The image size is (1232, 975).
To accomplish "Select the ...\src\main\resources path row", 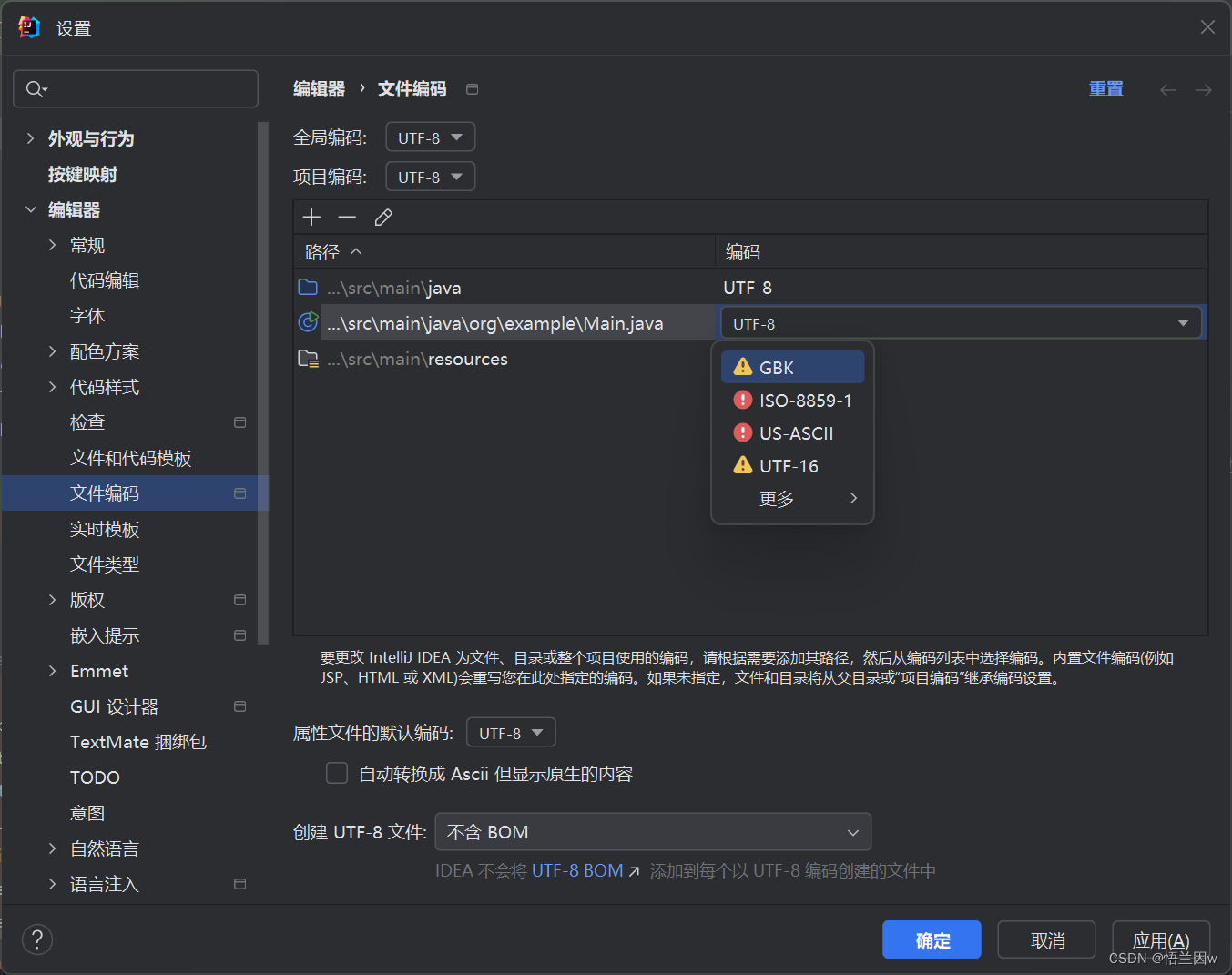I will 750,359.
